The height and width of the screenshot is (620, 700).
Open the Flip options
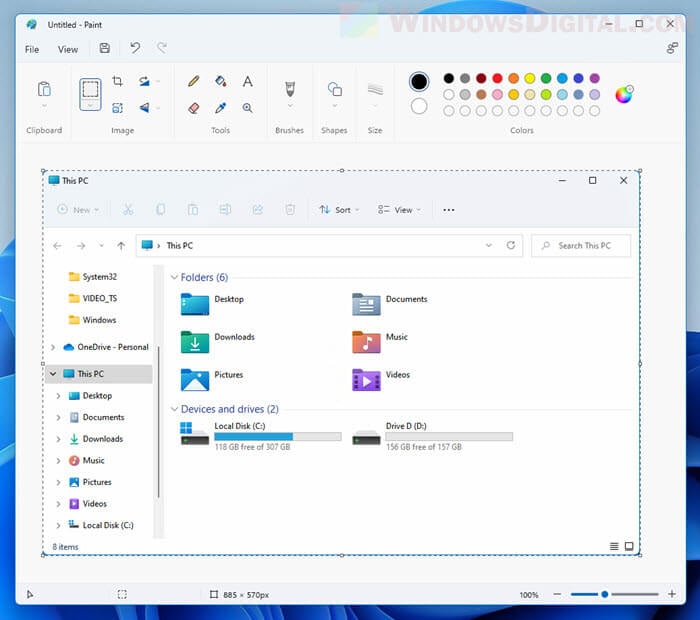point(144,108)
